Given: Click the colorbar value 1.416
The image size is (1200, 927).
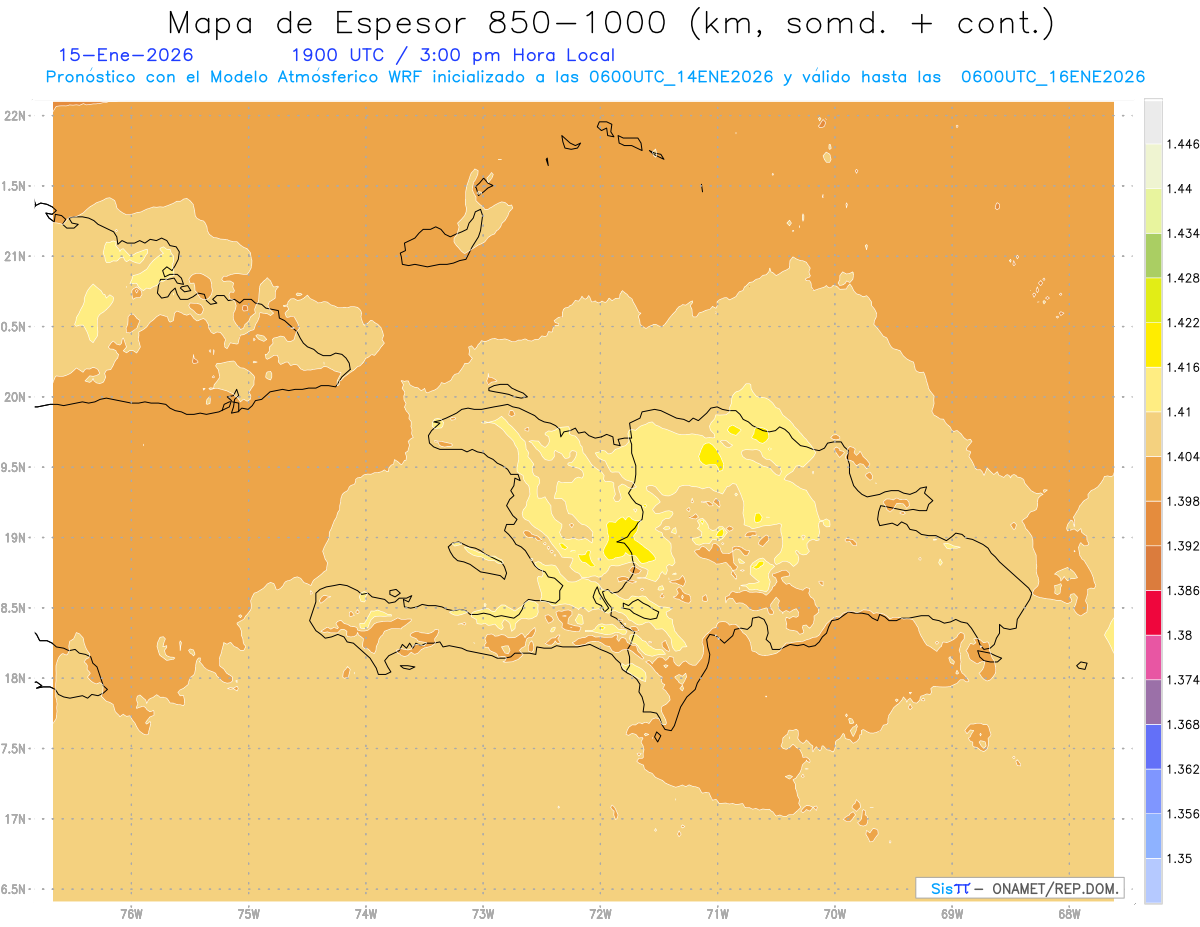Looking at the screenshot, I should (1182, 367).
